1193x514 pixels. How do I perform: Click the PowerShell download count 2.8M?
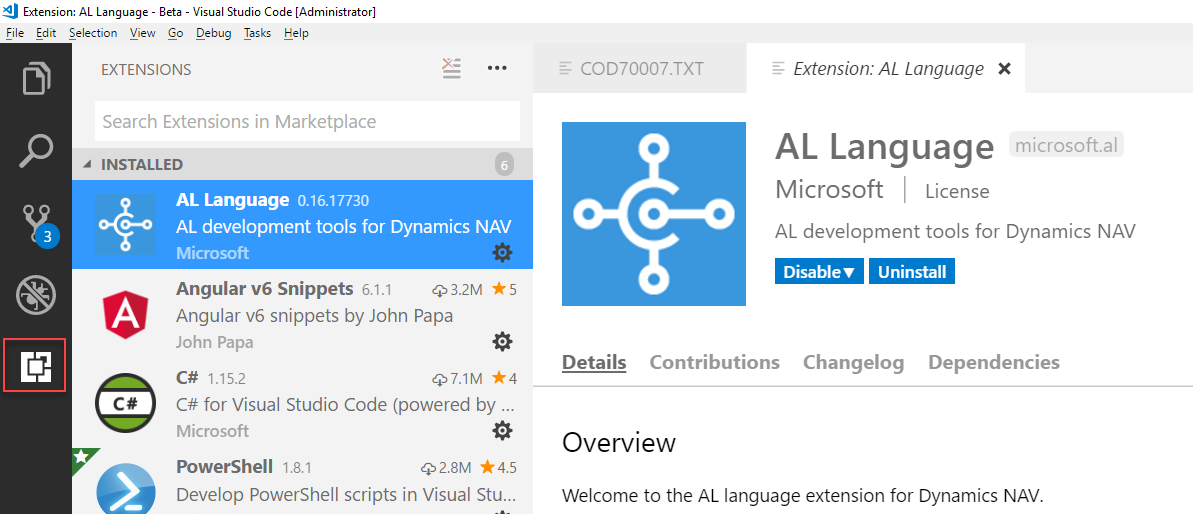click(446, 467)
